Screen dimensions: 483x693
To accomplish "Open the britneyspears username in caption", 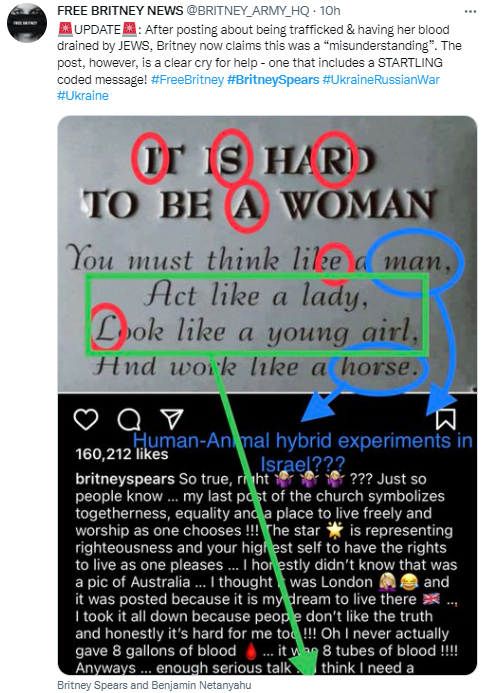I will (x=125, y=479).
